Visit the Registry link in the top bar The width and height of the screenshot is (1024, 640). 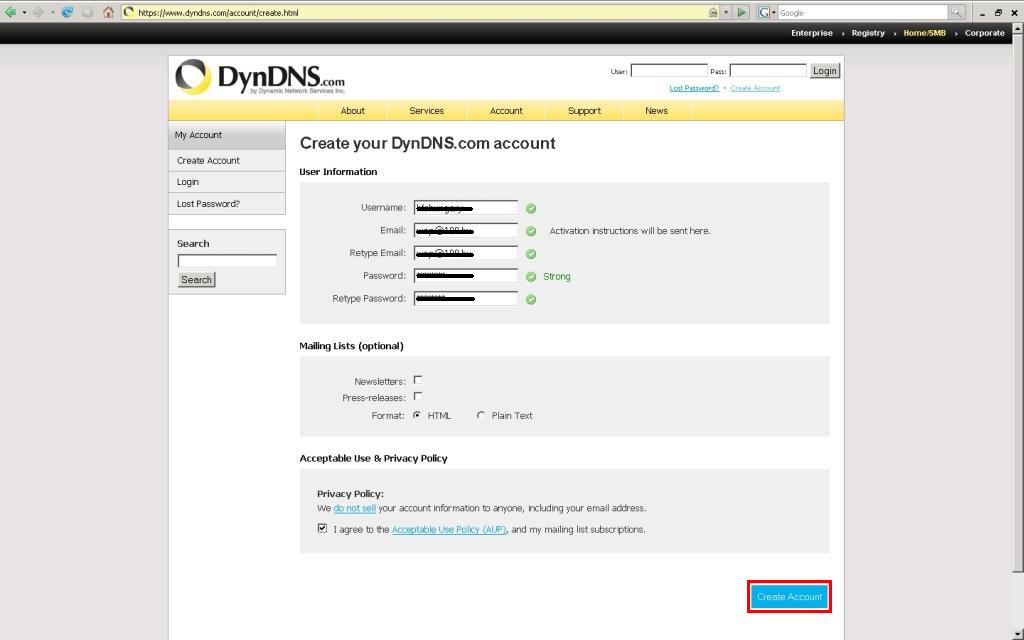868,33
